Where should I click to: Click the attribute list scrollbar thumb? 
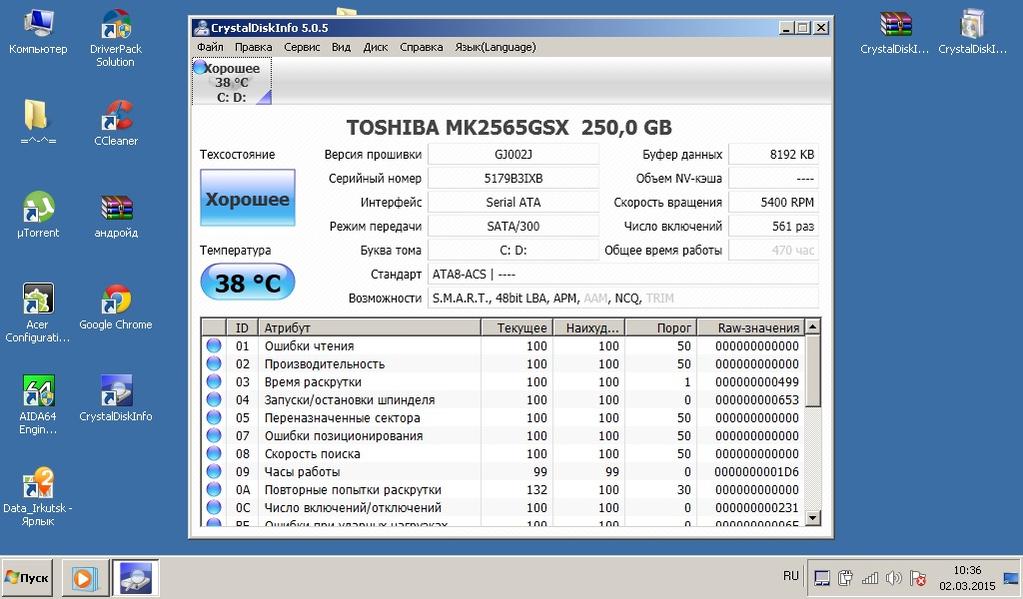pos(812,370)
